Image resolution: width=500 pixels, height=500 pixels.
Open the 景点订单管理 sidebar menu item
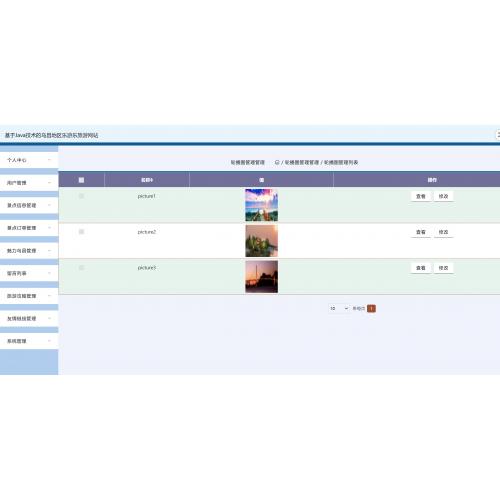point(29,228)
